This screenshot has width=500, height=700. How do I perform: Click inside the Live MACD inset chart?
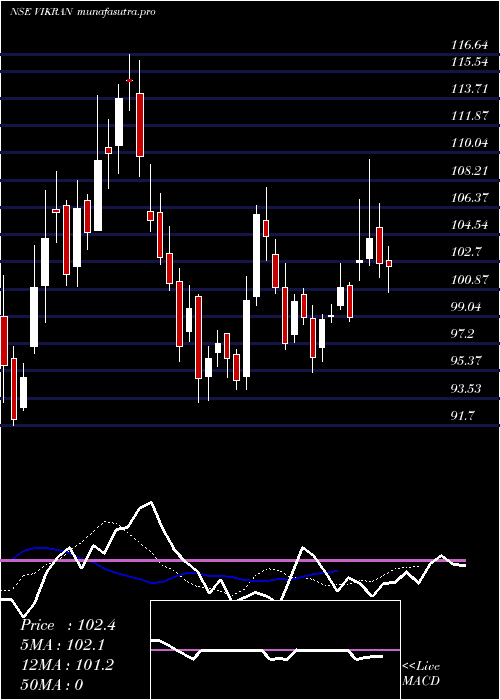point(275,650)
